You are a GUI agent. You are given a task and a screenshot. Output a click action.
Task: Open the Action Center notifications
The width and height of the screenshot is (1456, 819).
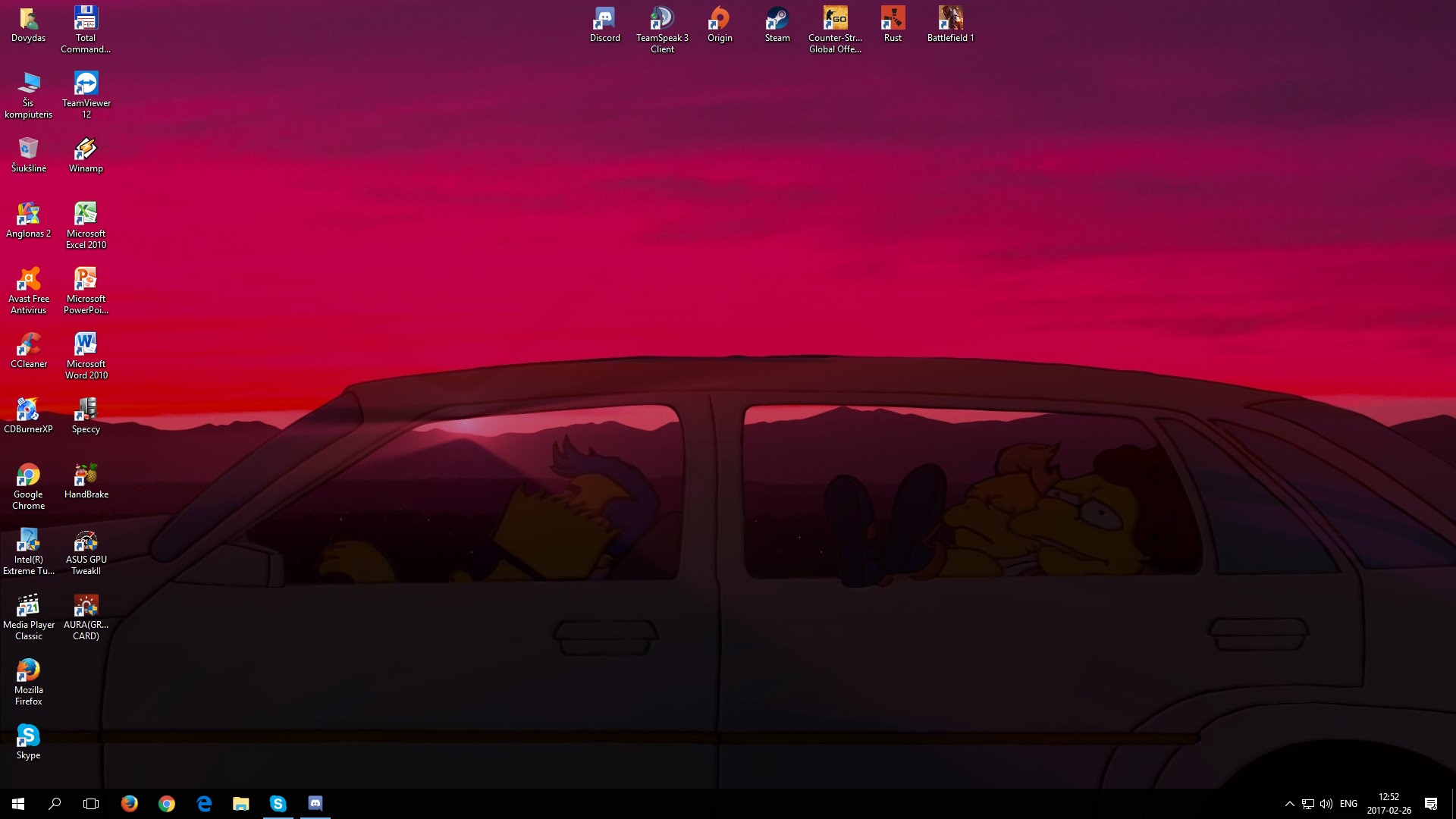pos(1431,804)
